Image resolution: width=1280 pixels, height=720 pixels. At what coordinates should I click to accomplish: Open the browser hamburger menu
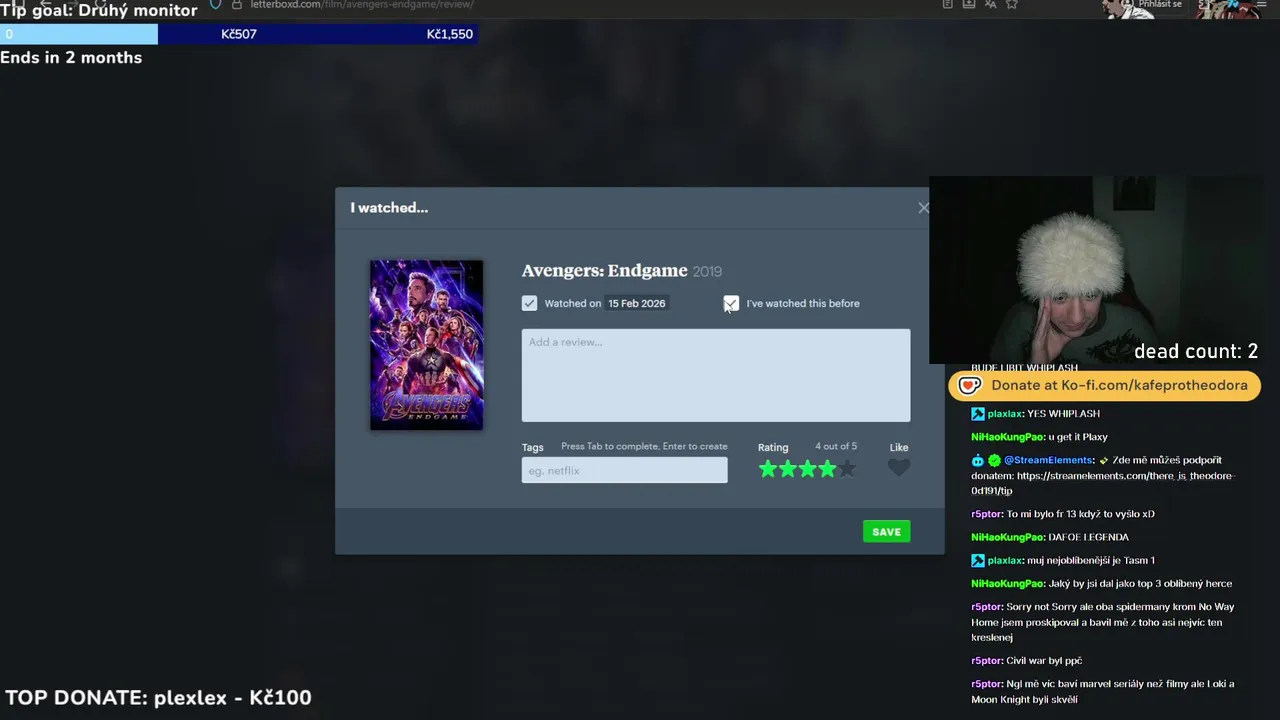click(1262, 5)
